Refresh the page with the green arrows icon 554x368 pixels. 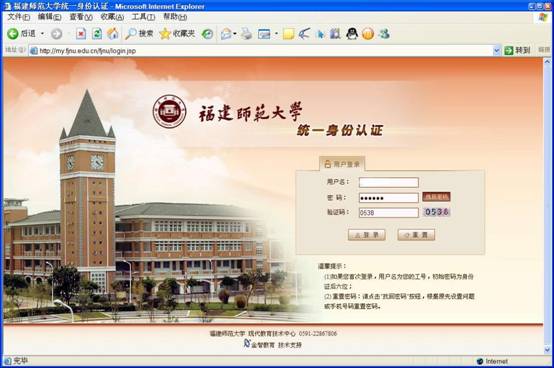coord(96,34)
